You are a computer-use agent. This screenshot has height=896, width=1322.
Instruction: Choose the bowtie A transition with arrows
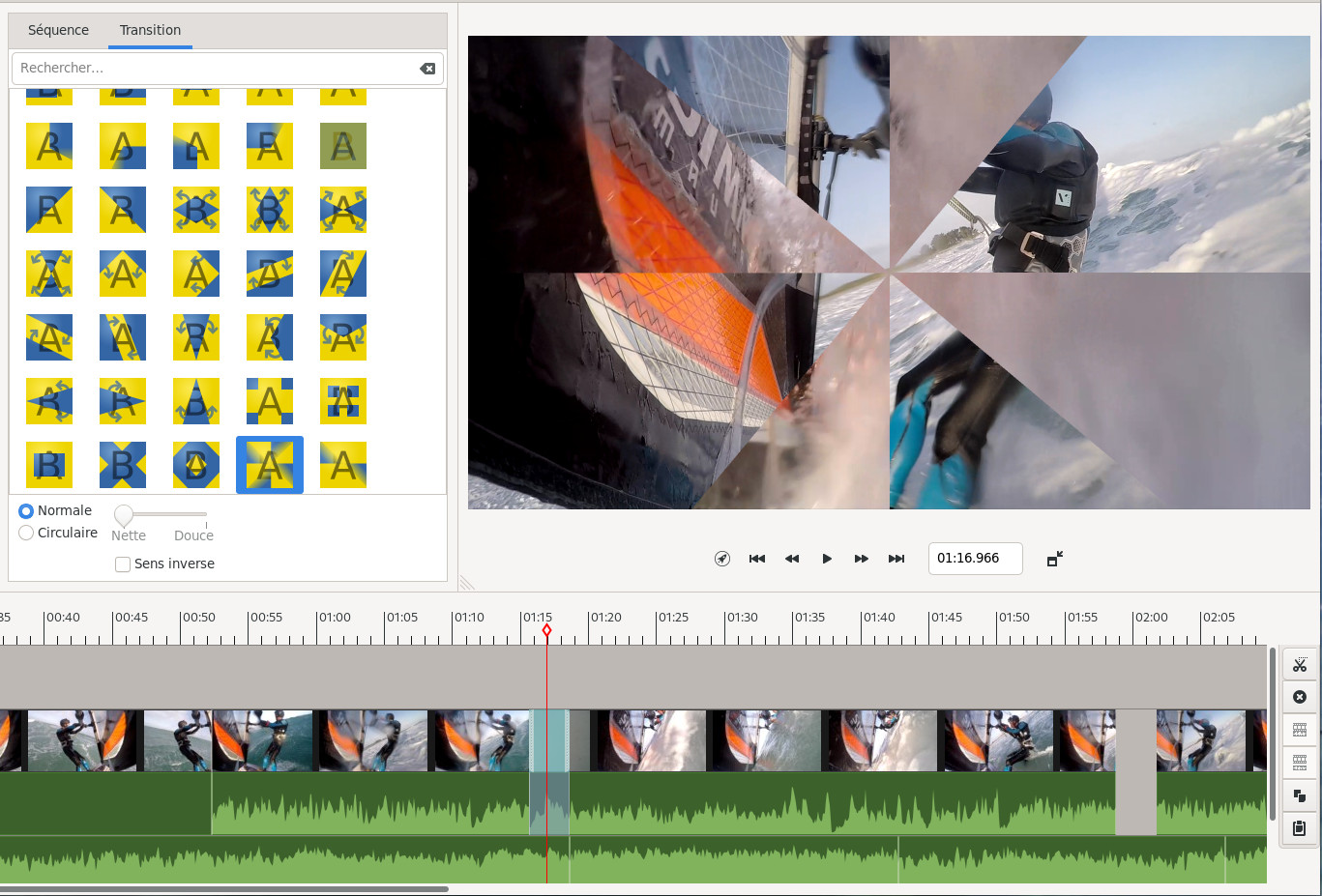pos(343,210)
